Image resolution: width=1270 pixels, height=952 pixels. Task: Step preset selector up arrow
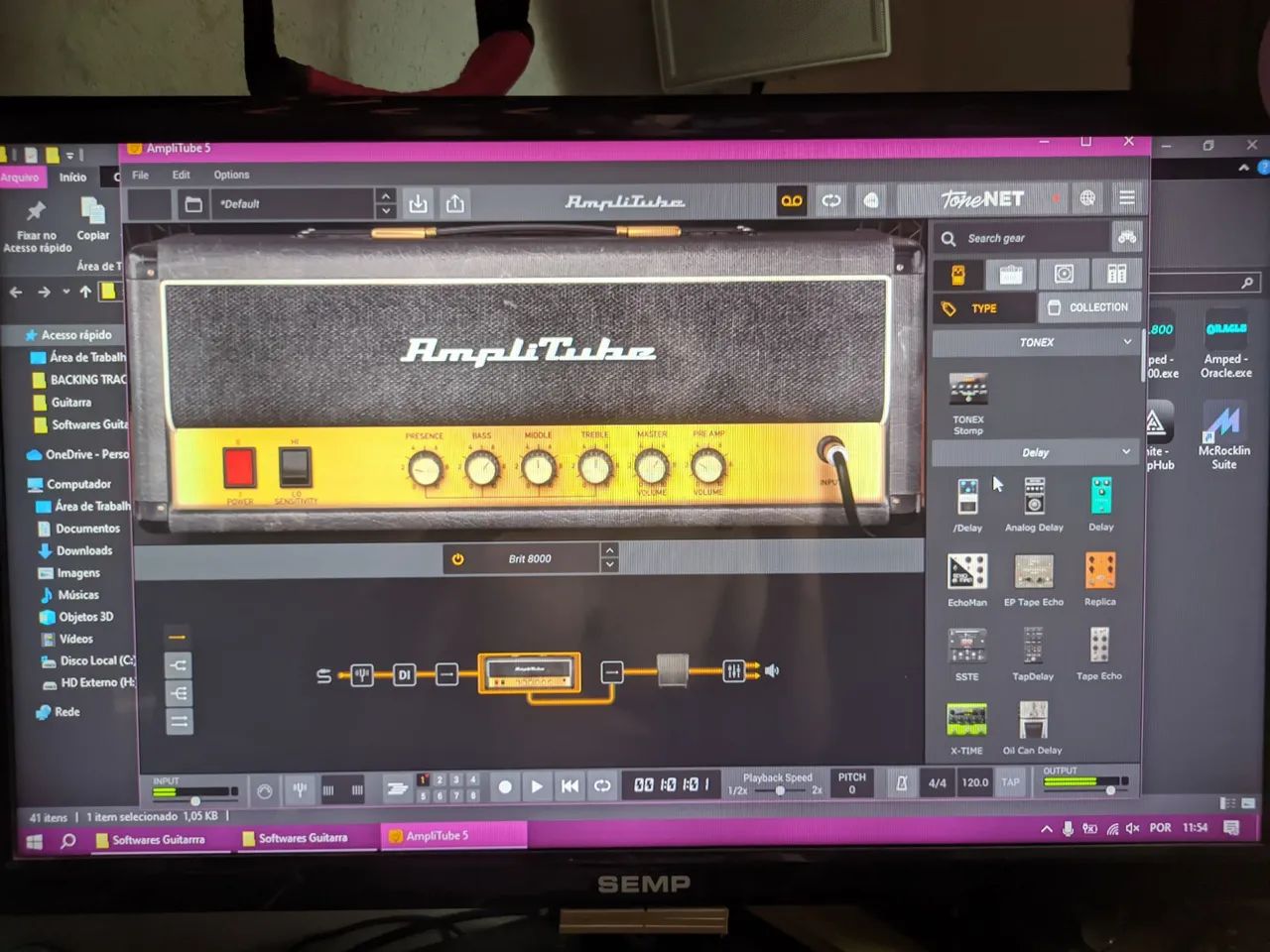(386, 196)
